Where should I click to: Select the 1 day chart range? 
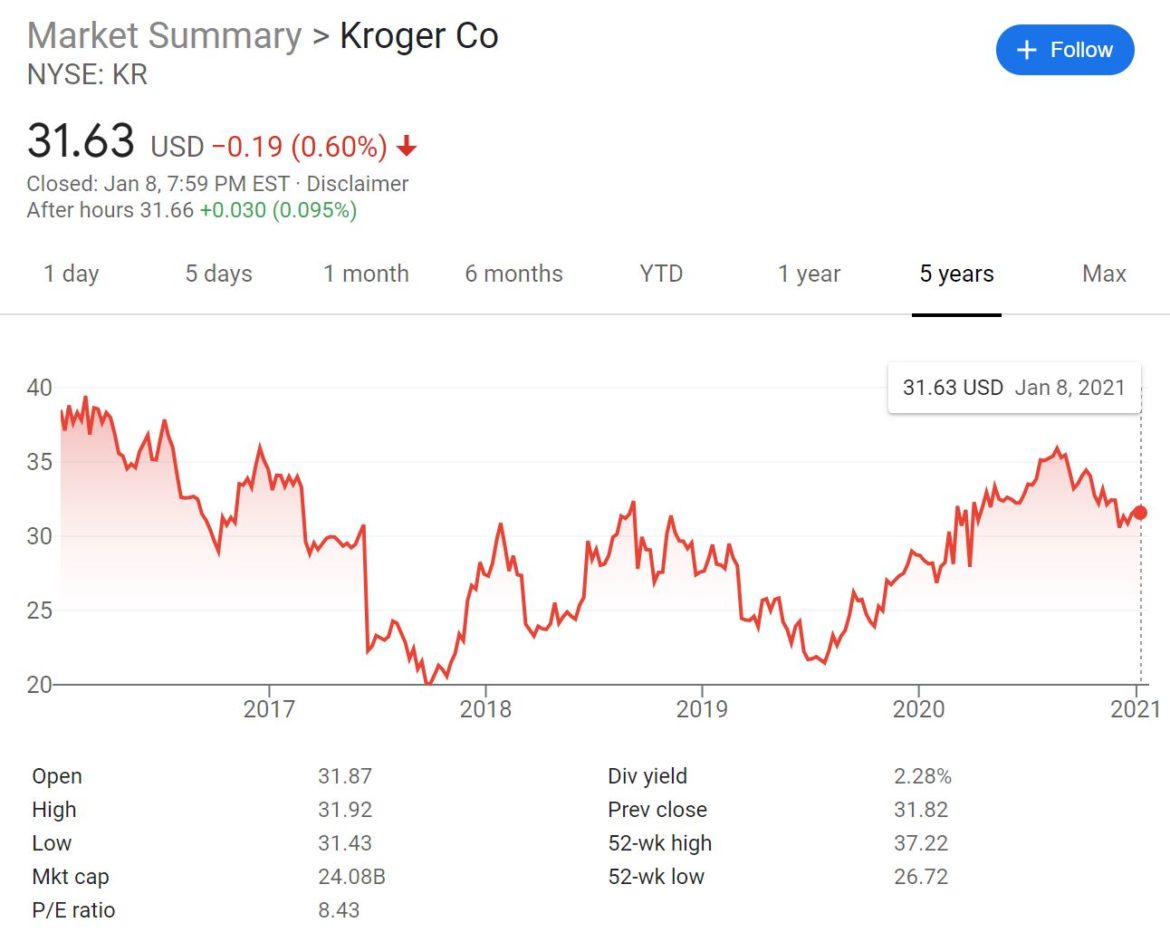(x=72, y=273)
